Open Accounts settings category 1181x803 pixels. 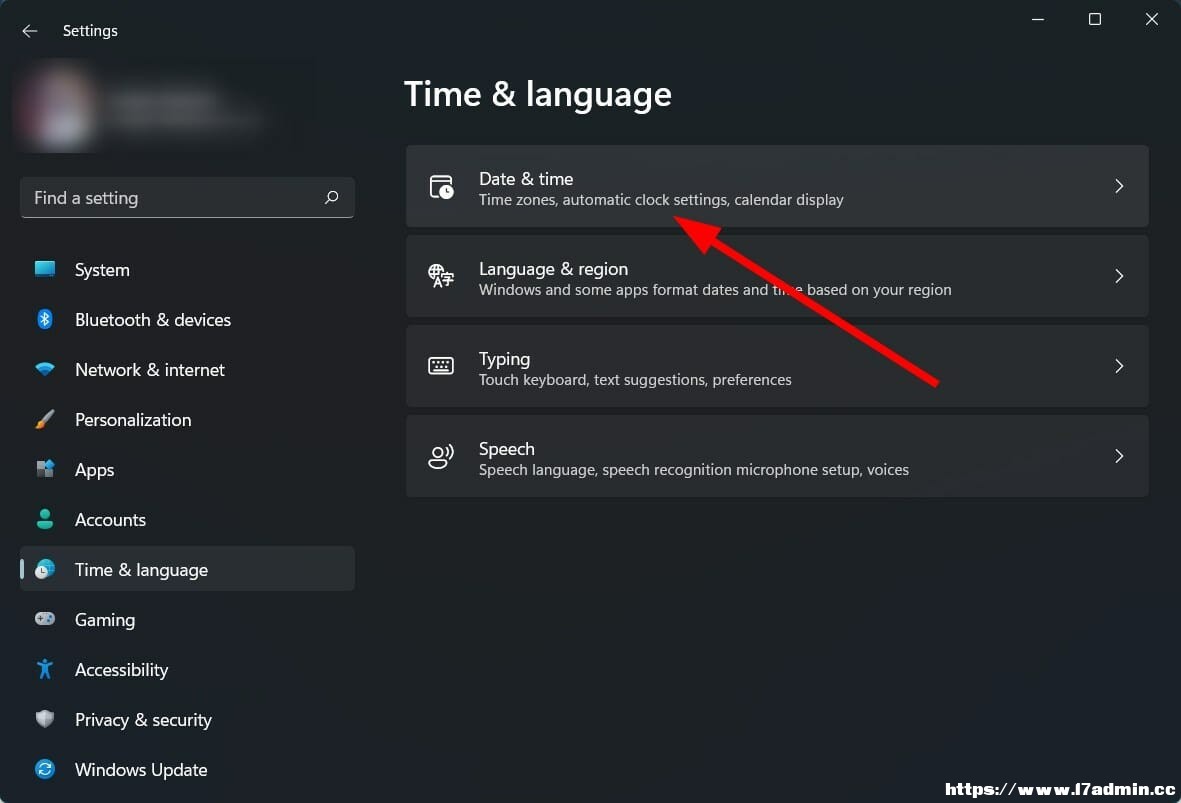pos(187,520)
